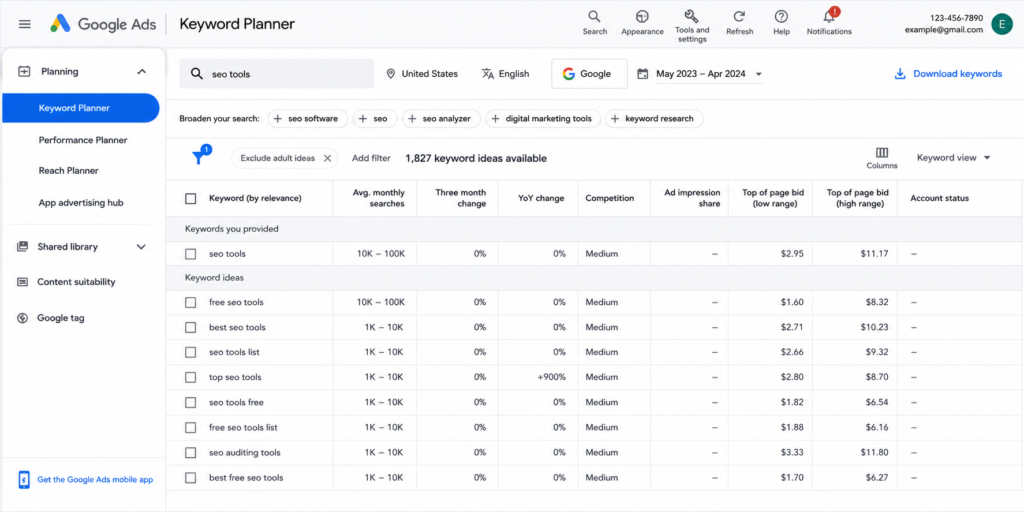Collapse the Planning section chevron

[x=141, y=72]
